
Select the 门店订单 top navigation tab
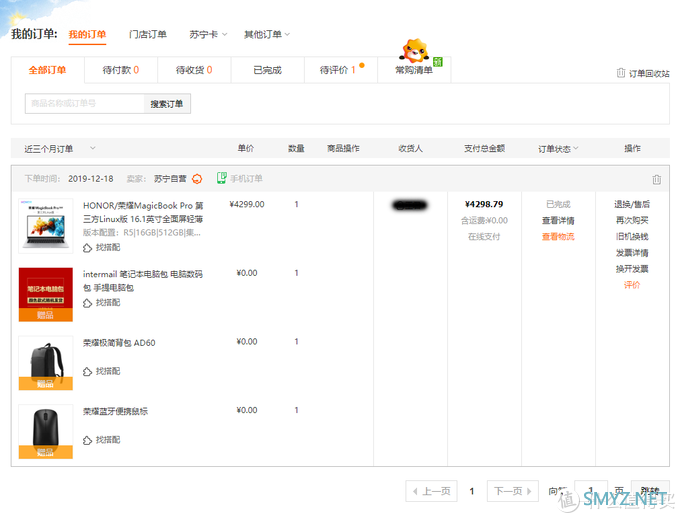click(147, 34)
